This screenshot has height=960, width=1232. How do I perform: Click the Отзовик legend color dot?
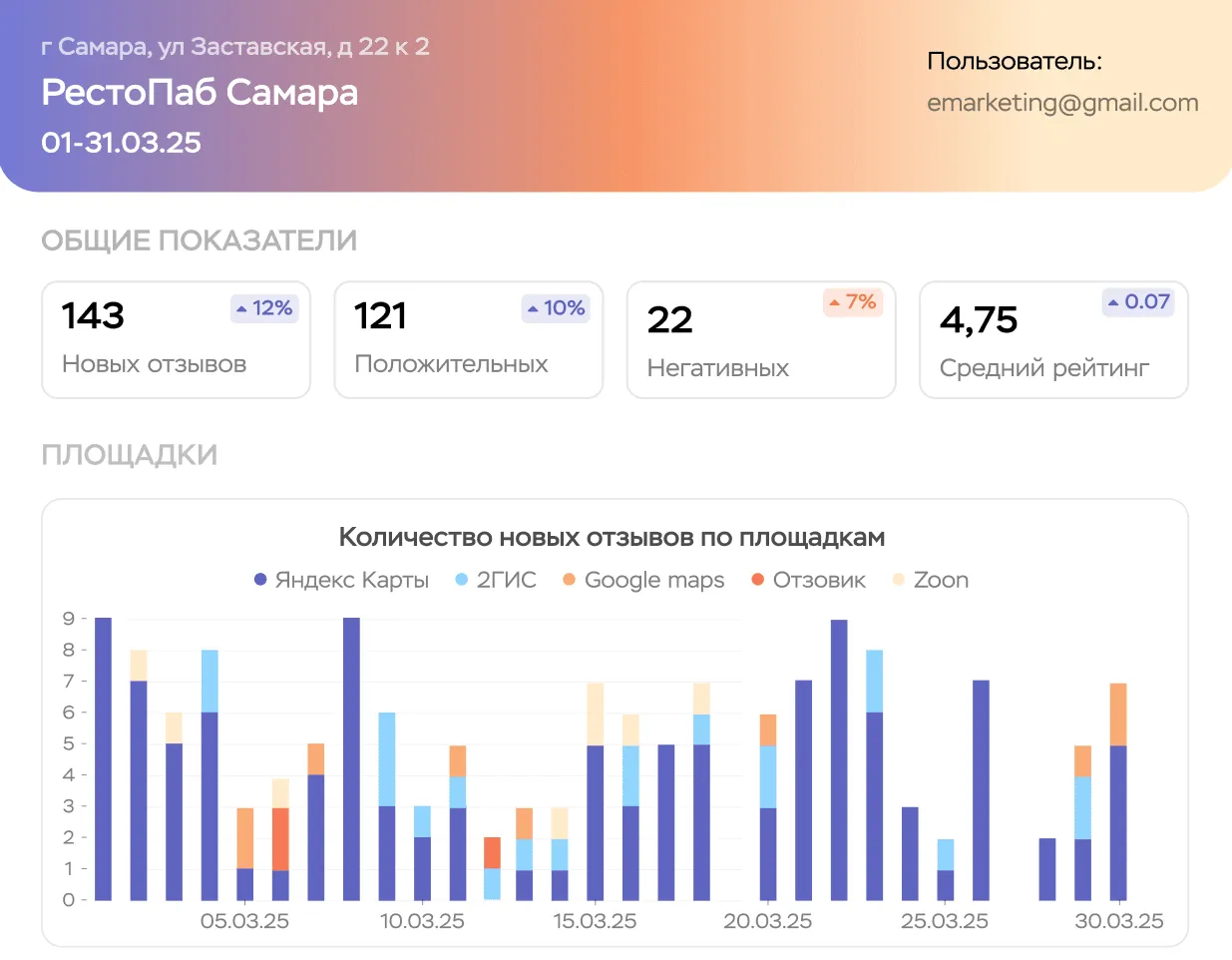[757, 580]
